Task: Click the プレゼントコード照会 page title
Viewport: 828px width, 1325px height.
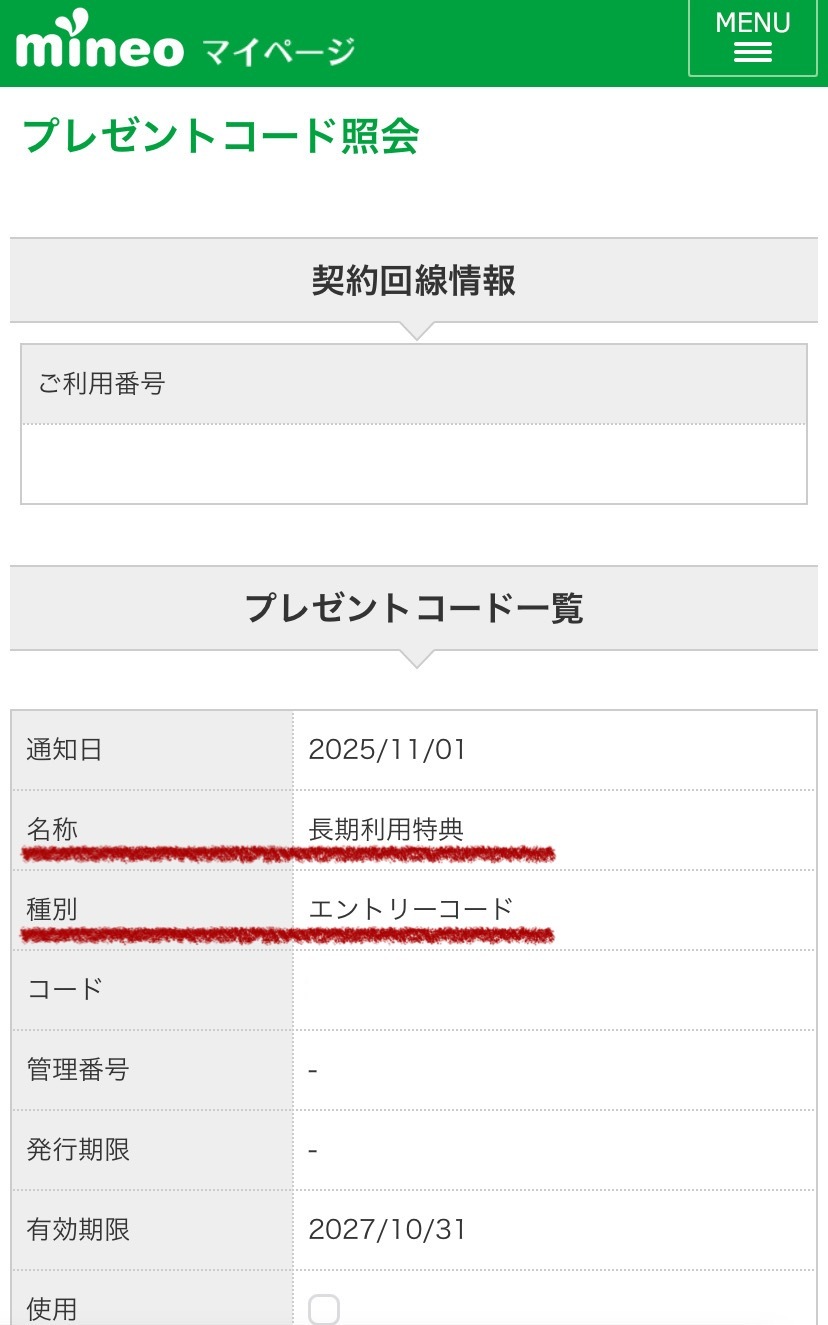Action: pos(221,136)
